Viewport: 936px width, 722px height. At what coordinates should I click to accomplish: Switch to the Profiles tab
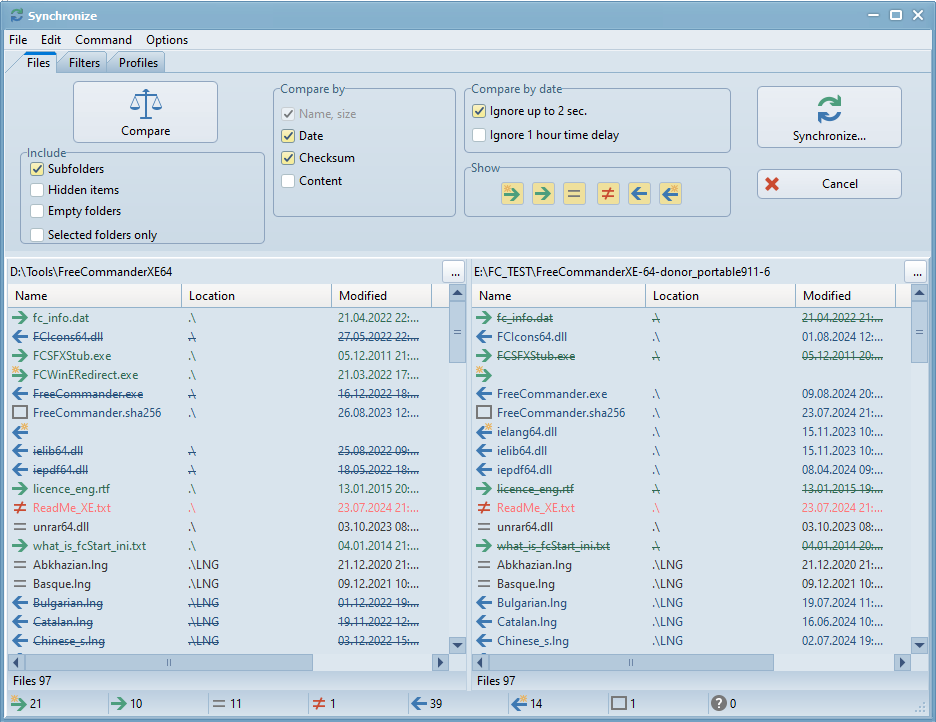pos(138,63)
